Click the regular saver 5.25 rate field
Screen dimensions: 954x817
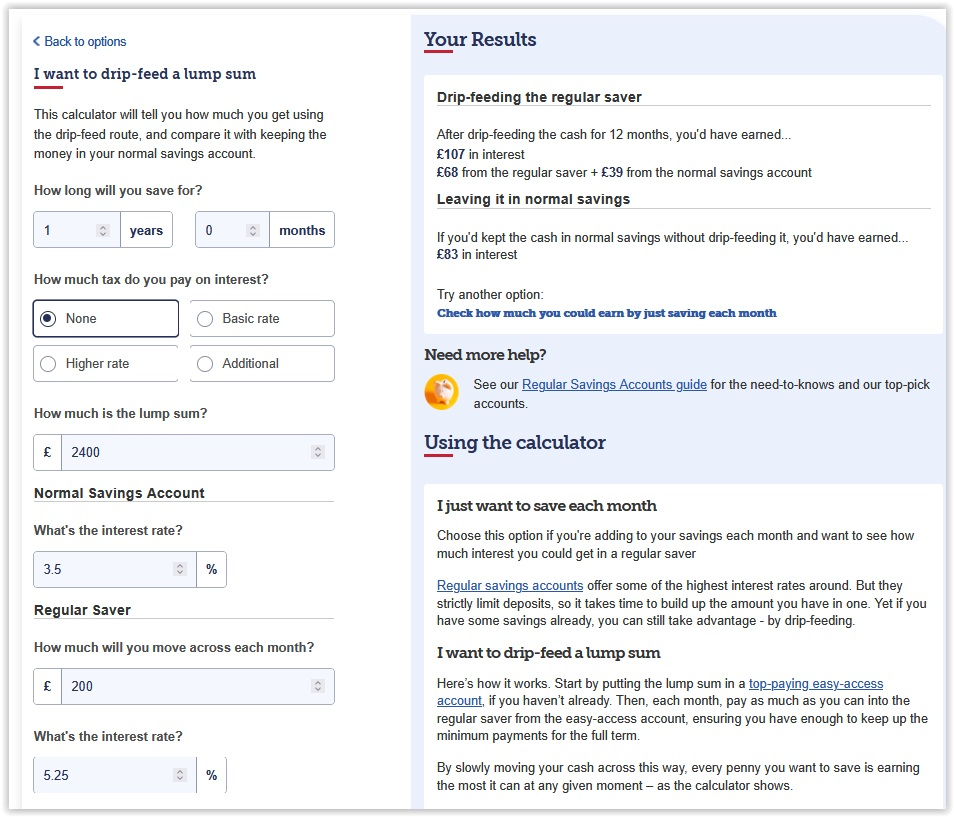115,775
